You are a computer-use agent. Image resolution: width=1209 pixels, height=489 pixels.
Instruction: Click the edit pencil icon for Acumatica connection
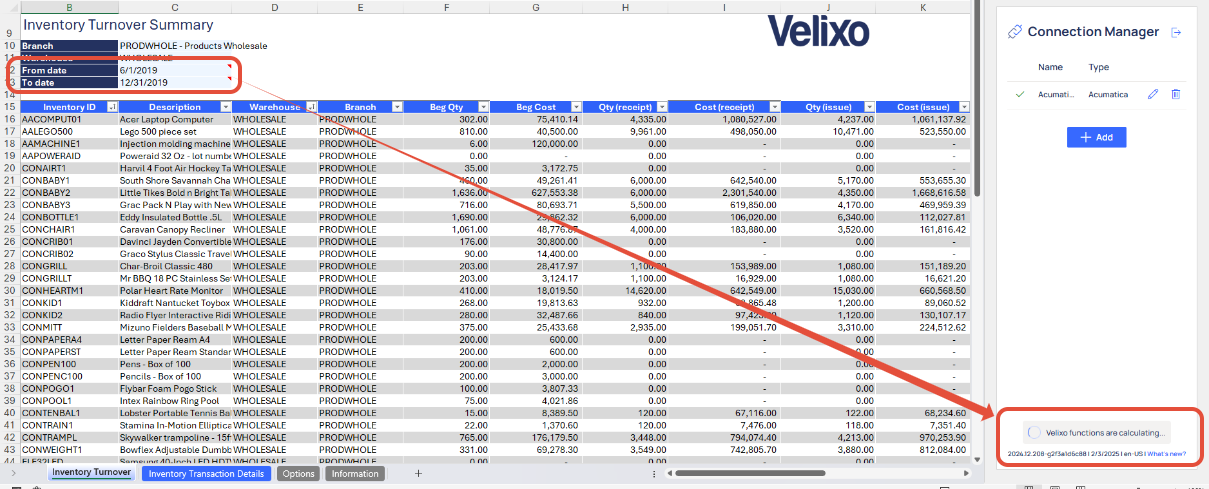click(1153, 94)
